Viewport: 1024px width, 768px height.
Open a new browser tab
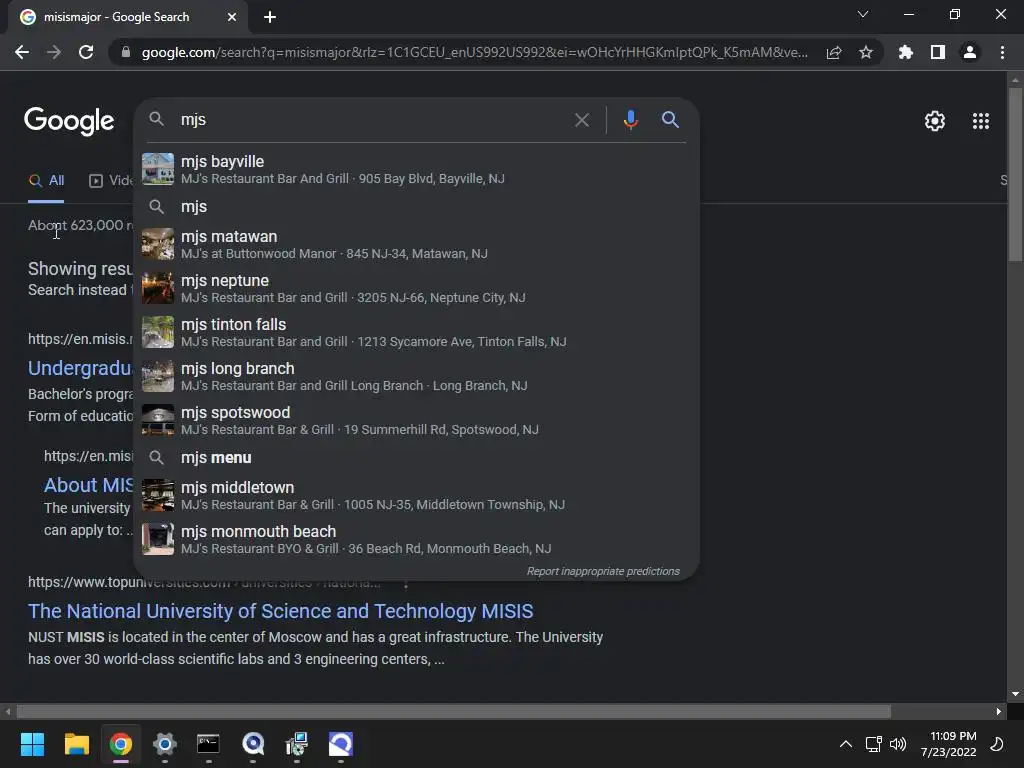(x=270, y=17)
